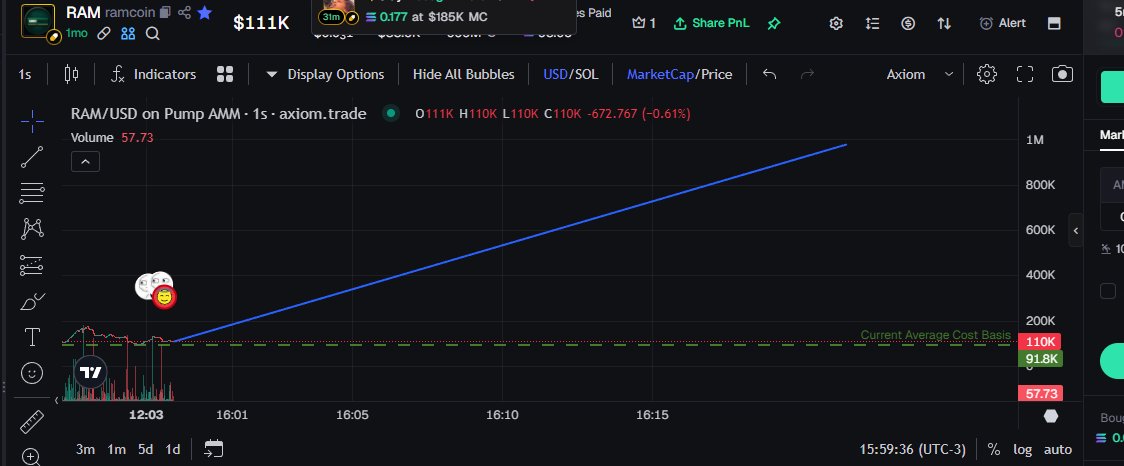Copy the ramcoin contract address
The image size is (1124, 466).
pyautogui.click(x=166, y=12)
